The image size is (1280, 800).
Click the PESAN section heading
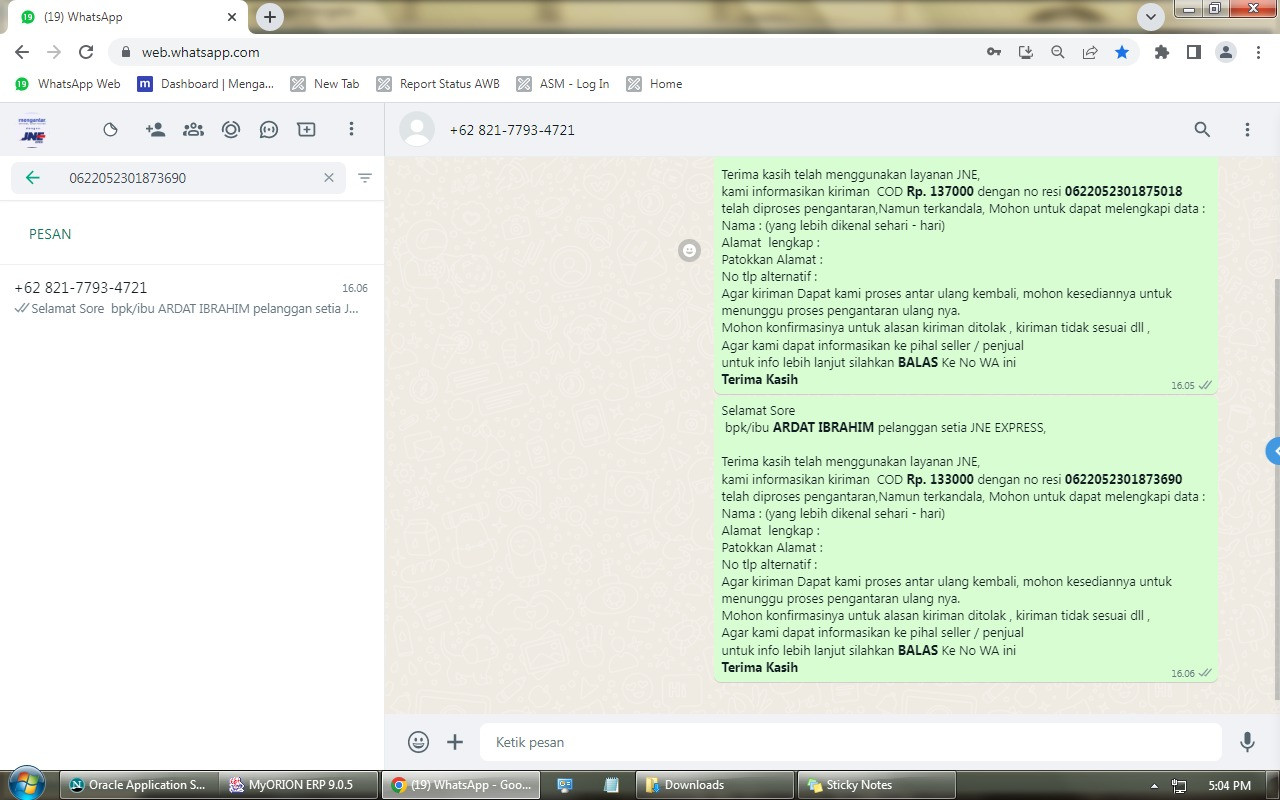tap(50, 234)
